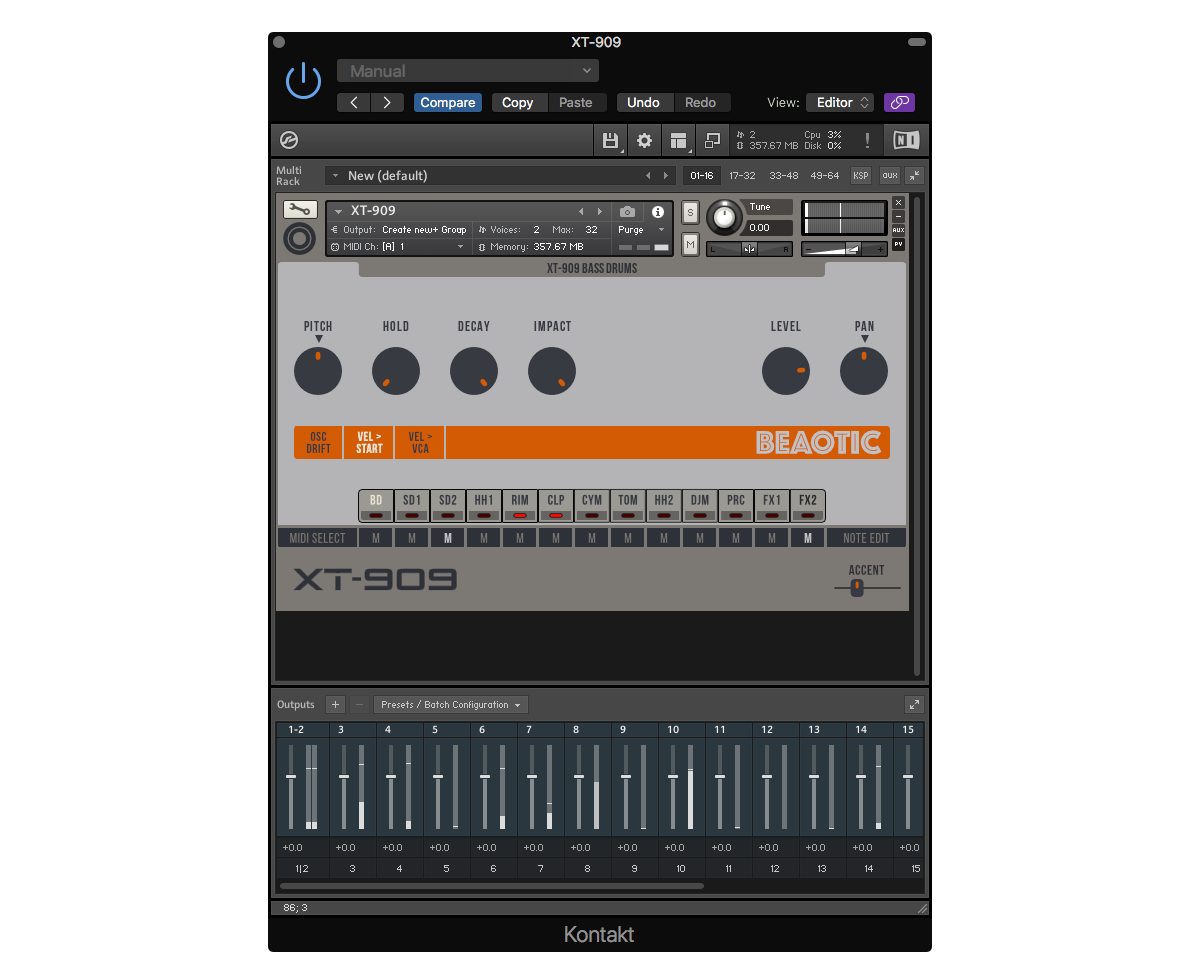Click the previous multi arrow beside New (default)

pos(647,176)
